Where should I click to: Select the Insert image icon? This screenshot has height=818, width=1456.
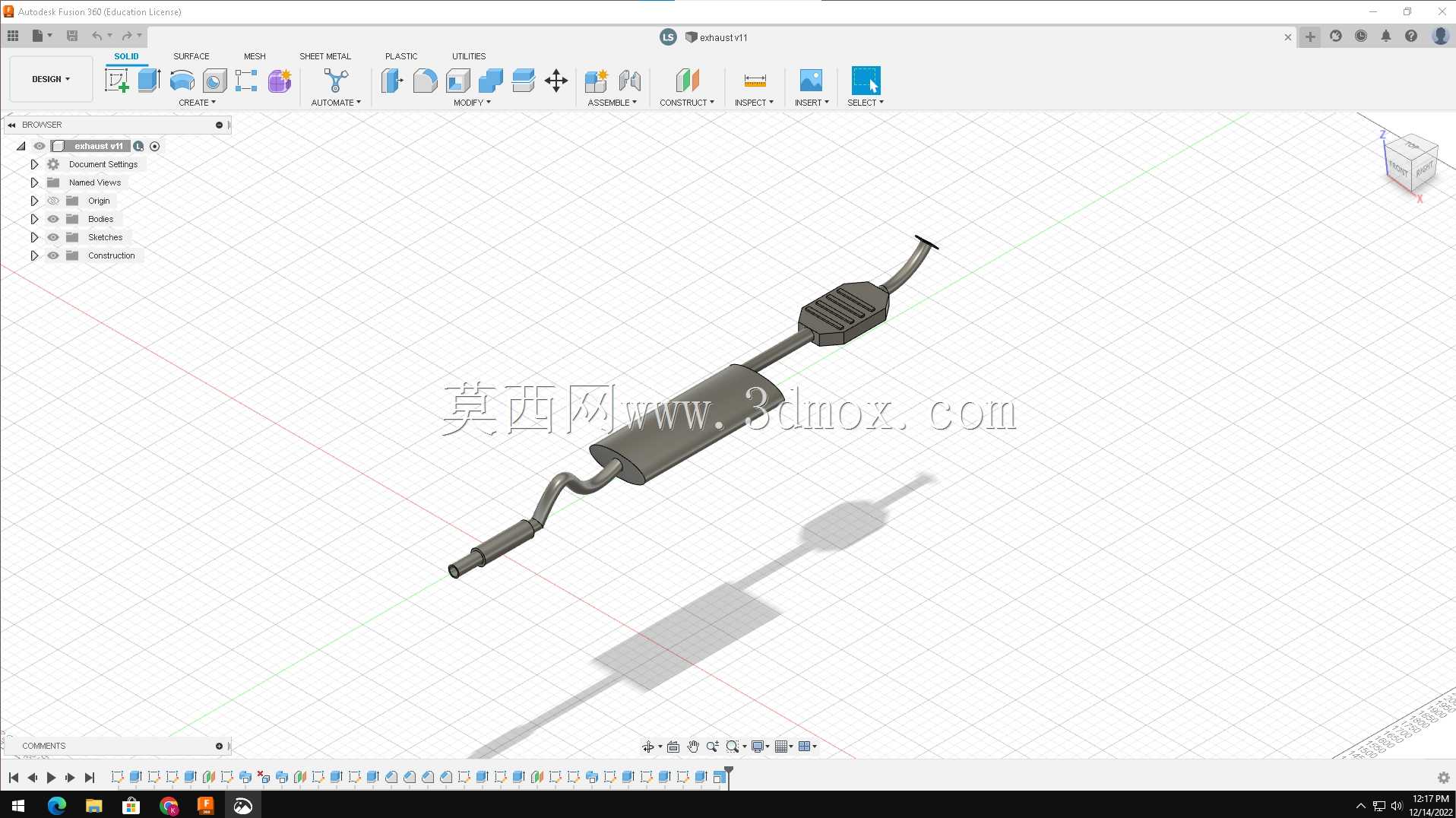click(x=811, y=81)
